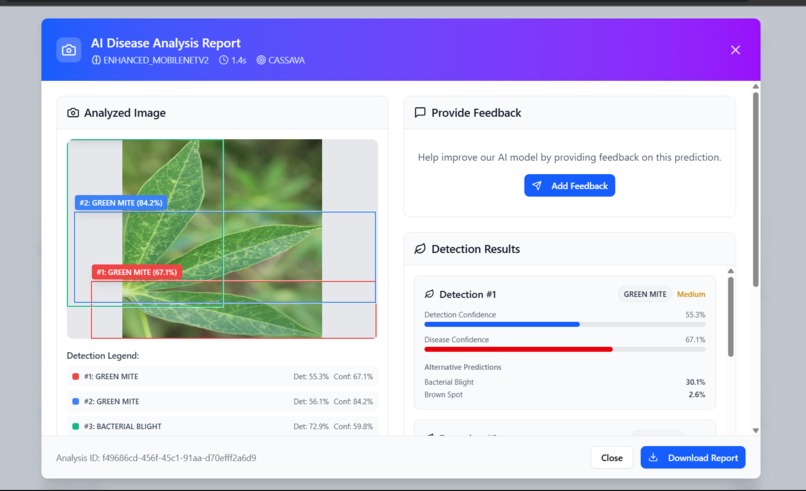Click the blue swatch for #2: GREEN MITE
The image size is (806, 491).
coord(76,401)
